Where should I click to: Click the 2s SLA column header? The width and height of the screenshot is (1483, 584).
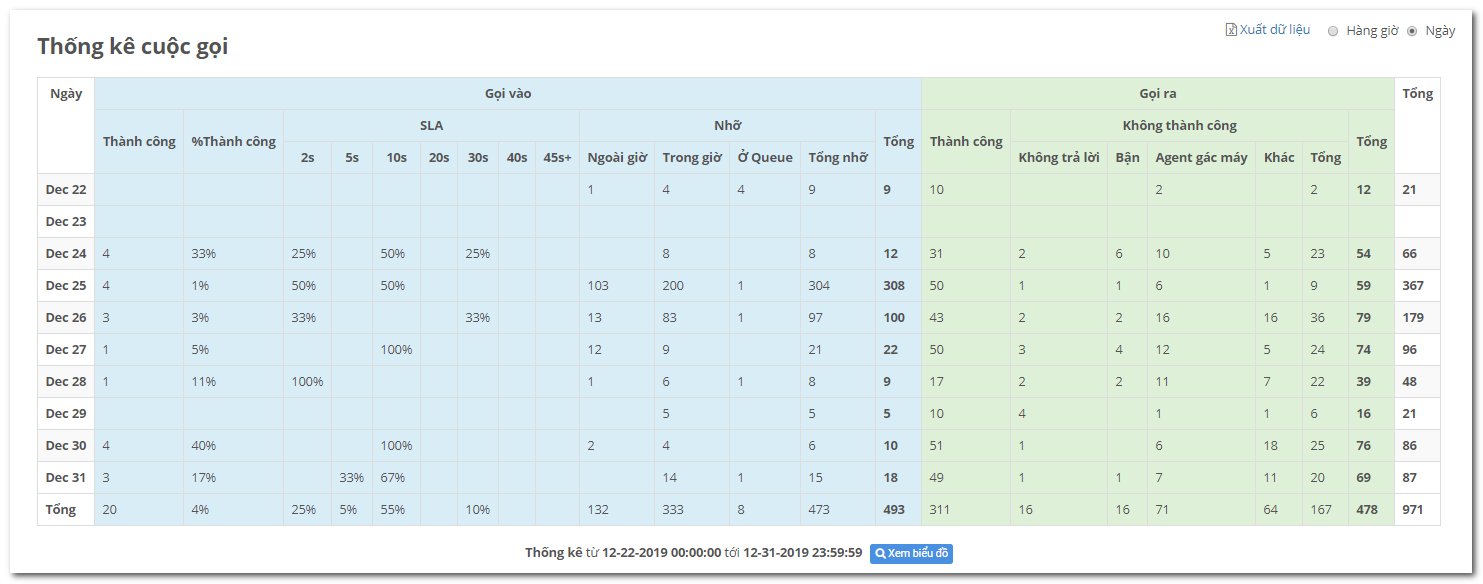pos(307,158)
